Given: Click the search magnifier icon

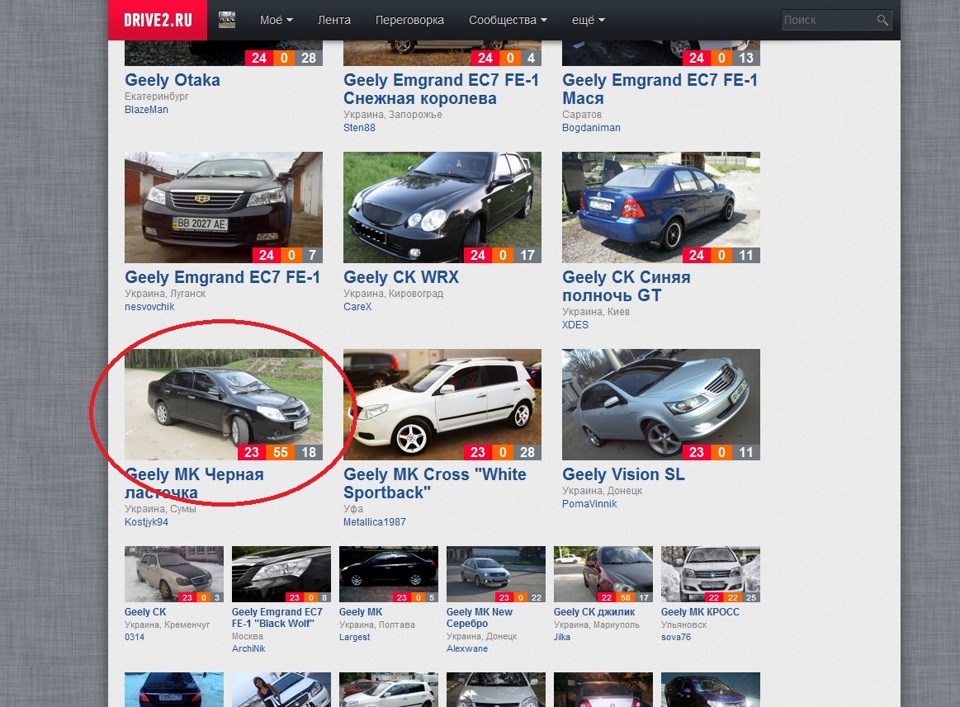Looking at the screenshot, I should pyautogui.click(x=882, y=20).
